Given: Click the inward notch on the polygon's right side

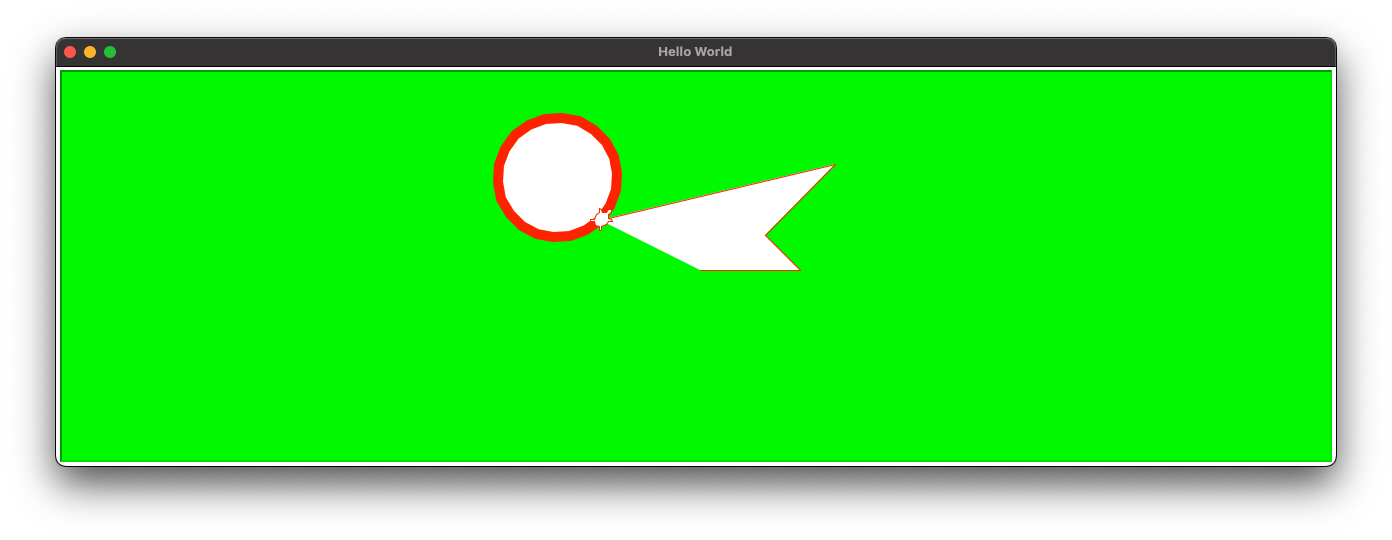Looking at the screenshot, I should pos(767,235).
